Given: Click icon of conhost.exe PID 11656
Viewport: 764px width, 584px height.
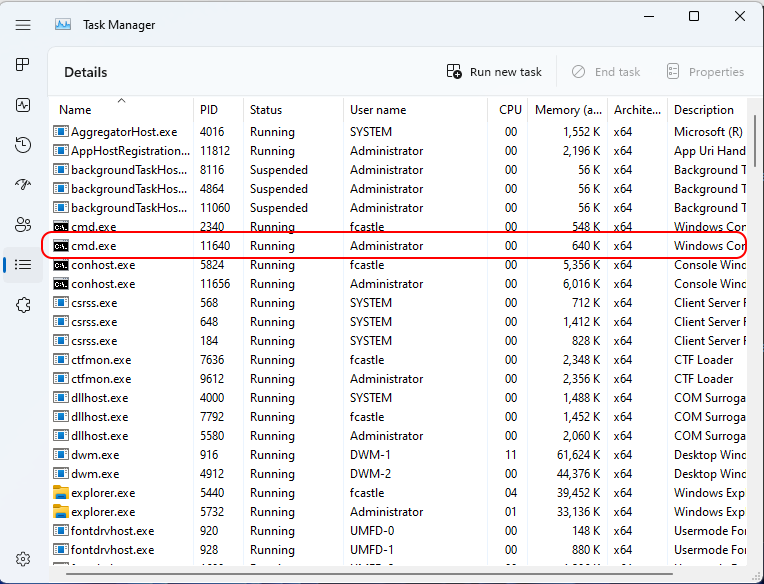Looking at the screenshot, I should coord(60,284).
